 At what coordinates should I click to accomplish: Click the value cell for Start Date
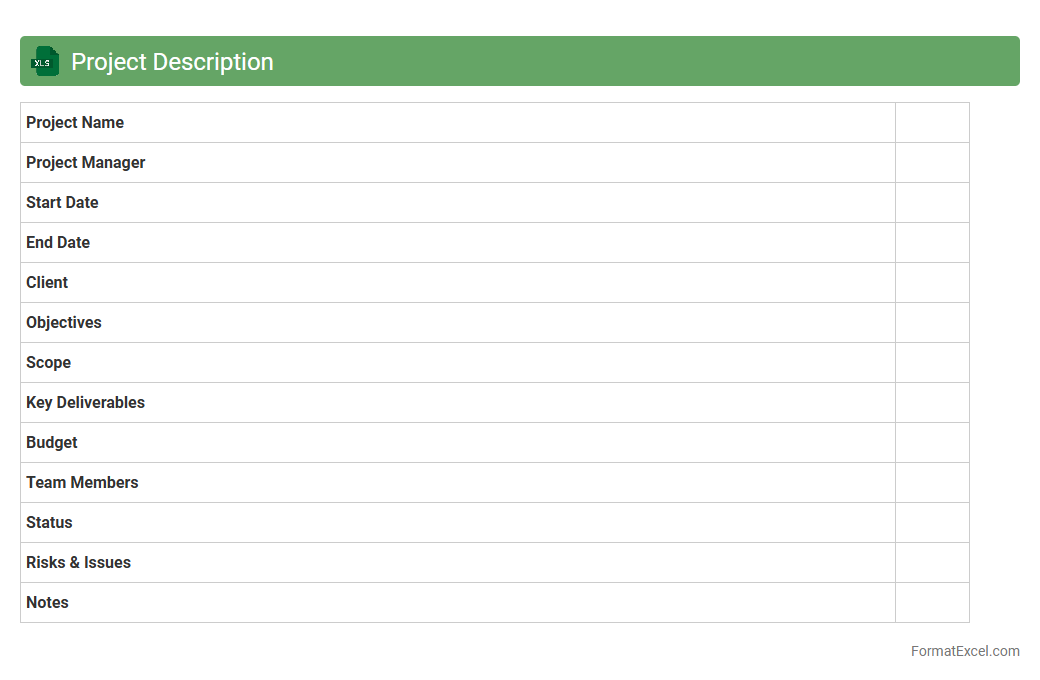[932, 203]
